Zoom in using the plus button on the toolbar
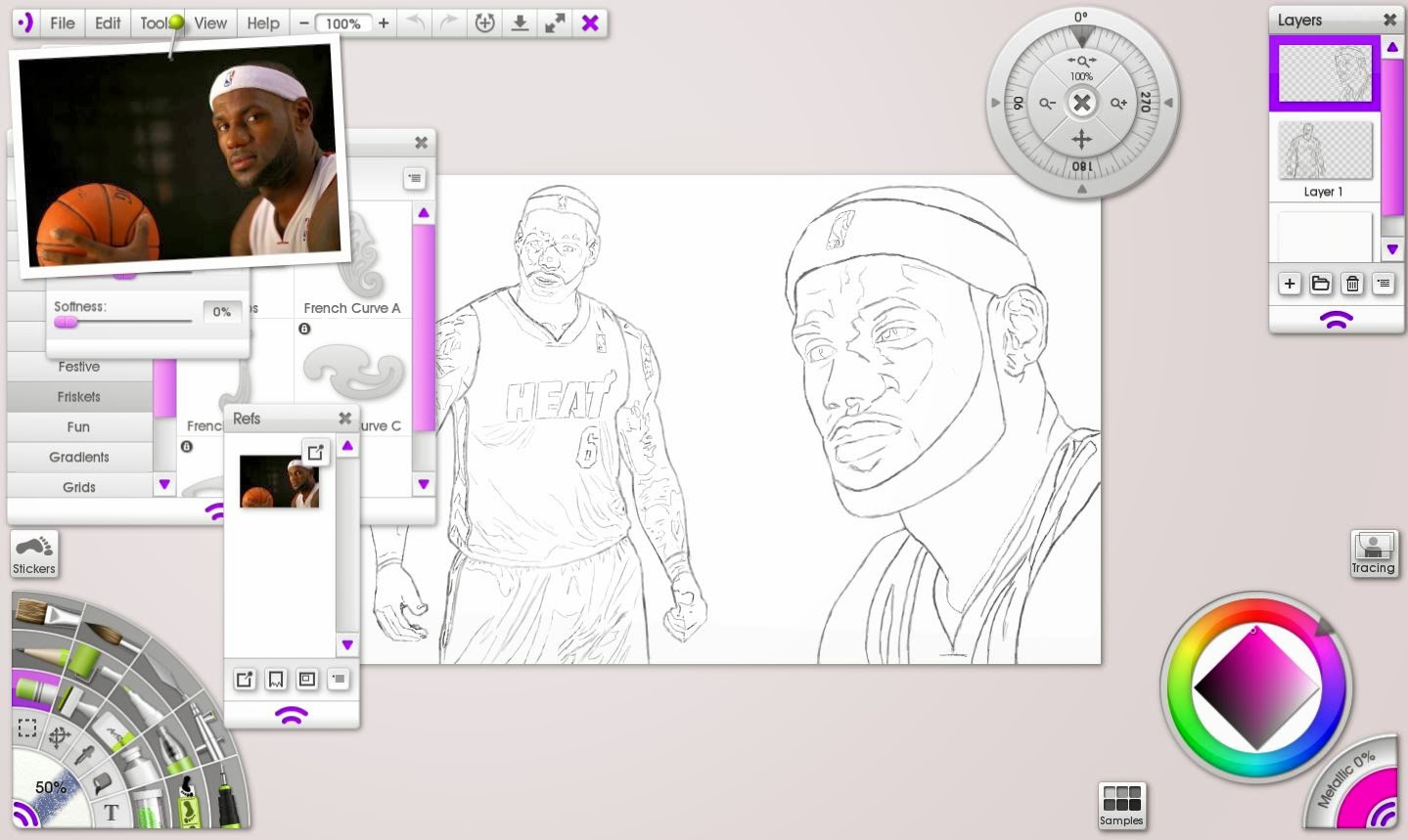This screenshot has height=840, width=1408. tap(382, 22)
